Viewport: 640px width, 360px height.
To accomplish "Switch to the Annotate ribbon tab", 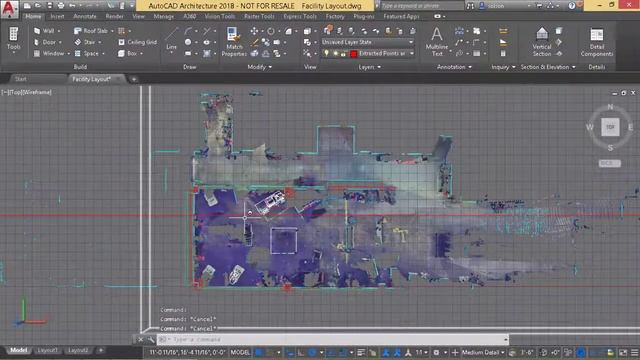I will click(x=85, y=16).
